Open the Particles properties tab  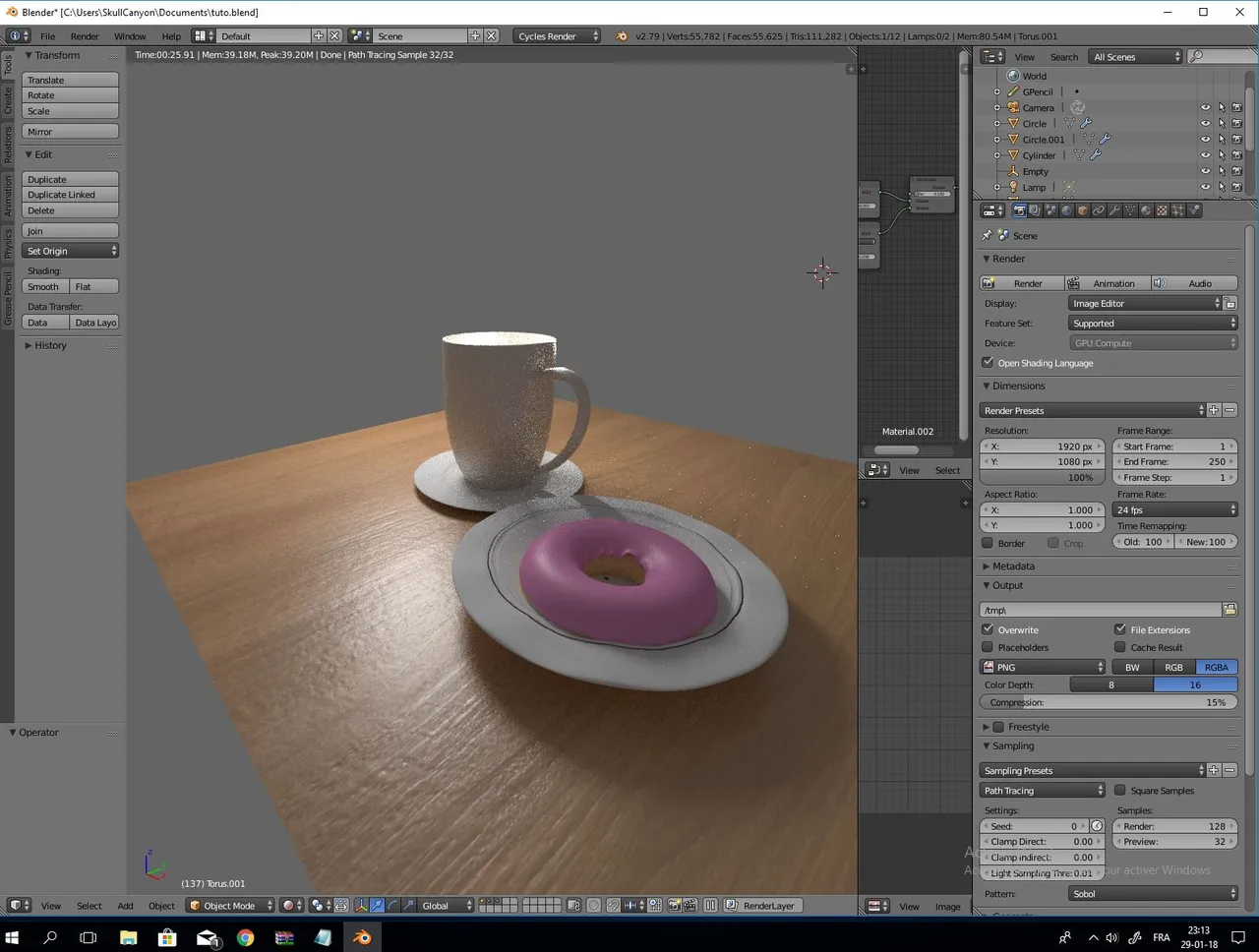1178,210
